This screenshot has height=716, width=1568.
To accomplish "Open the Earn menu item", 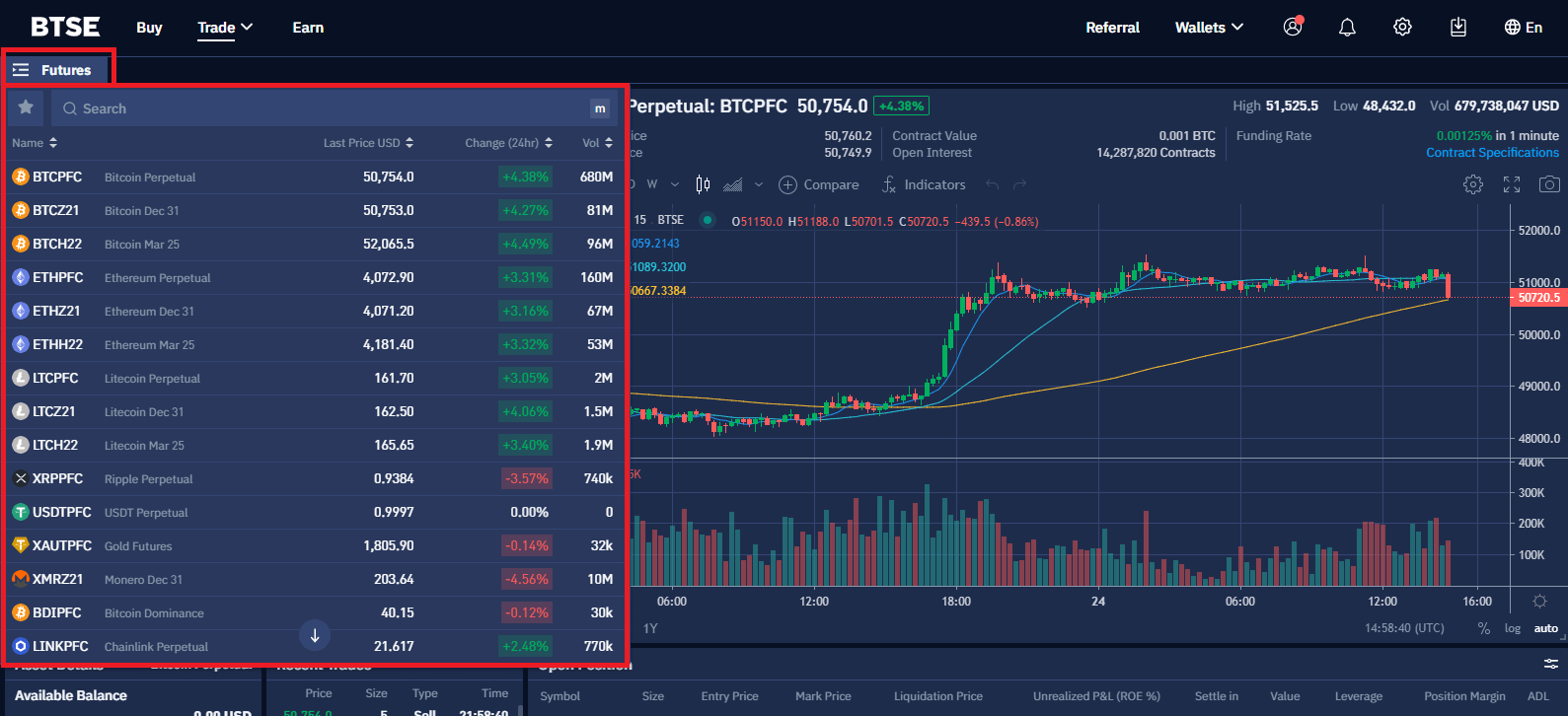I will (x=308, y=28).
